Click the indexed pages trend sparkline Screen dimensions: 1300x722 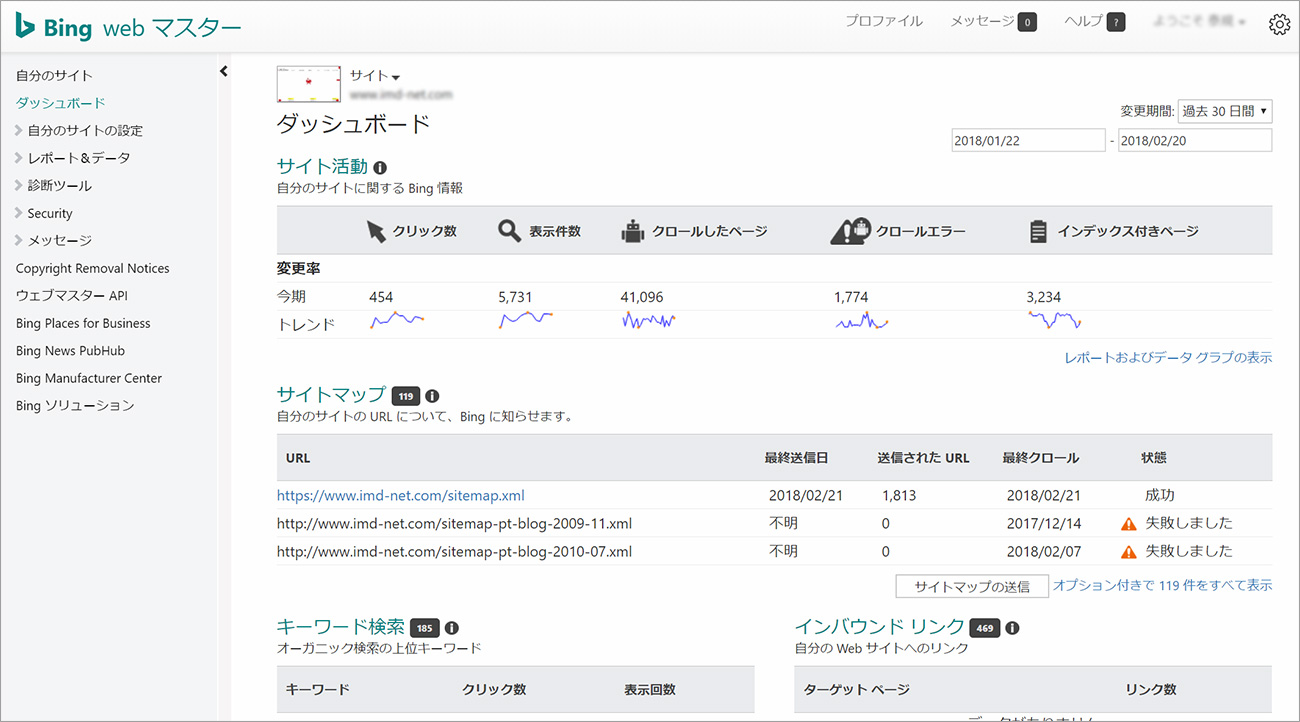tap(1054, 319)
